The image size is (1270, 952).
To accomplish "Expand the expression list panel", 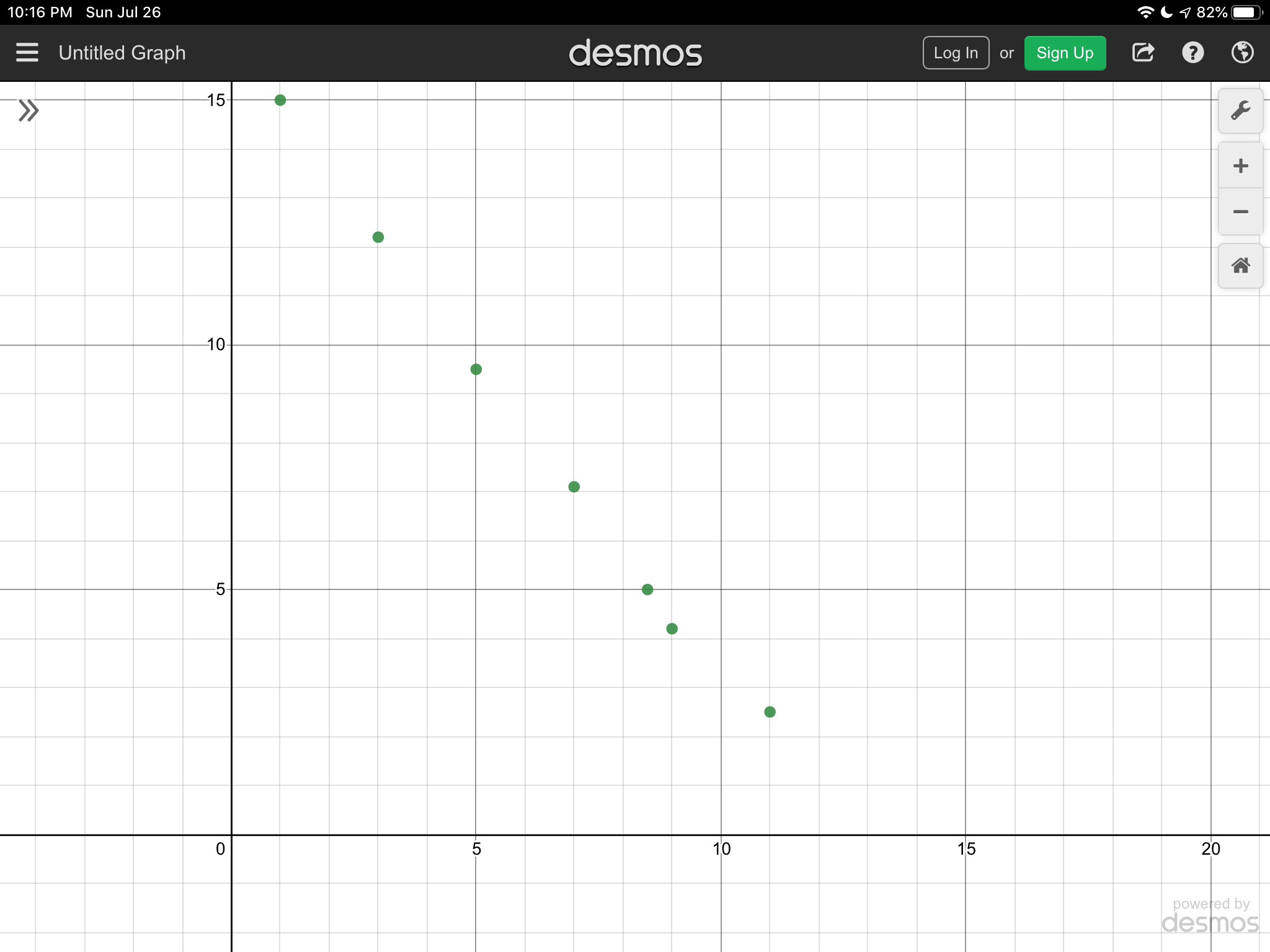I will pos(29,111).
